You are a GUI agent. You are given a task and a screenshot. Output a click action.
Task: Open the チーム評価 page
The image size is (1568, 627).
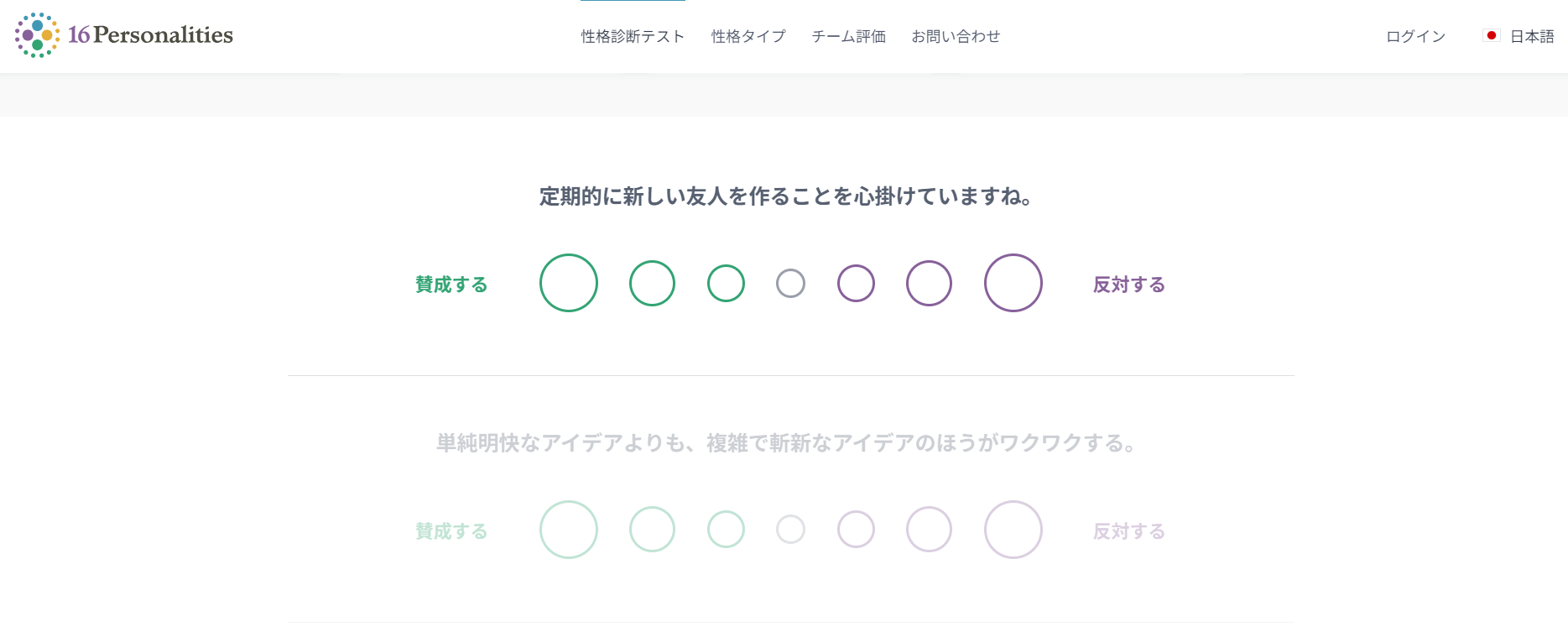click(848, 36)
